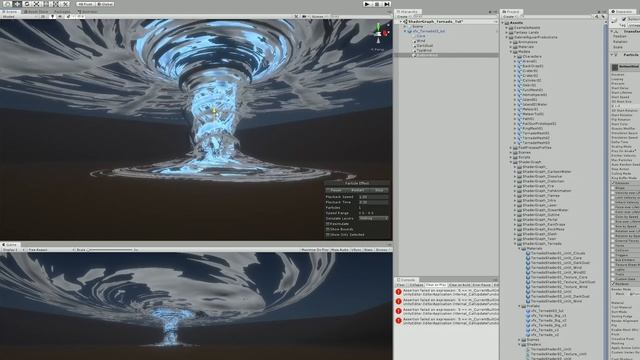
Task: Open the Hierarchy tab
Action: click(x=408, y=12)
